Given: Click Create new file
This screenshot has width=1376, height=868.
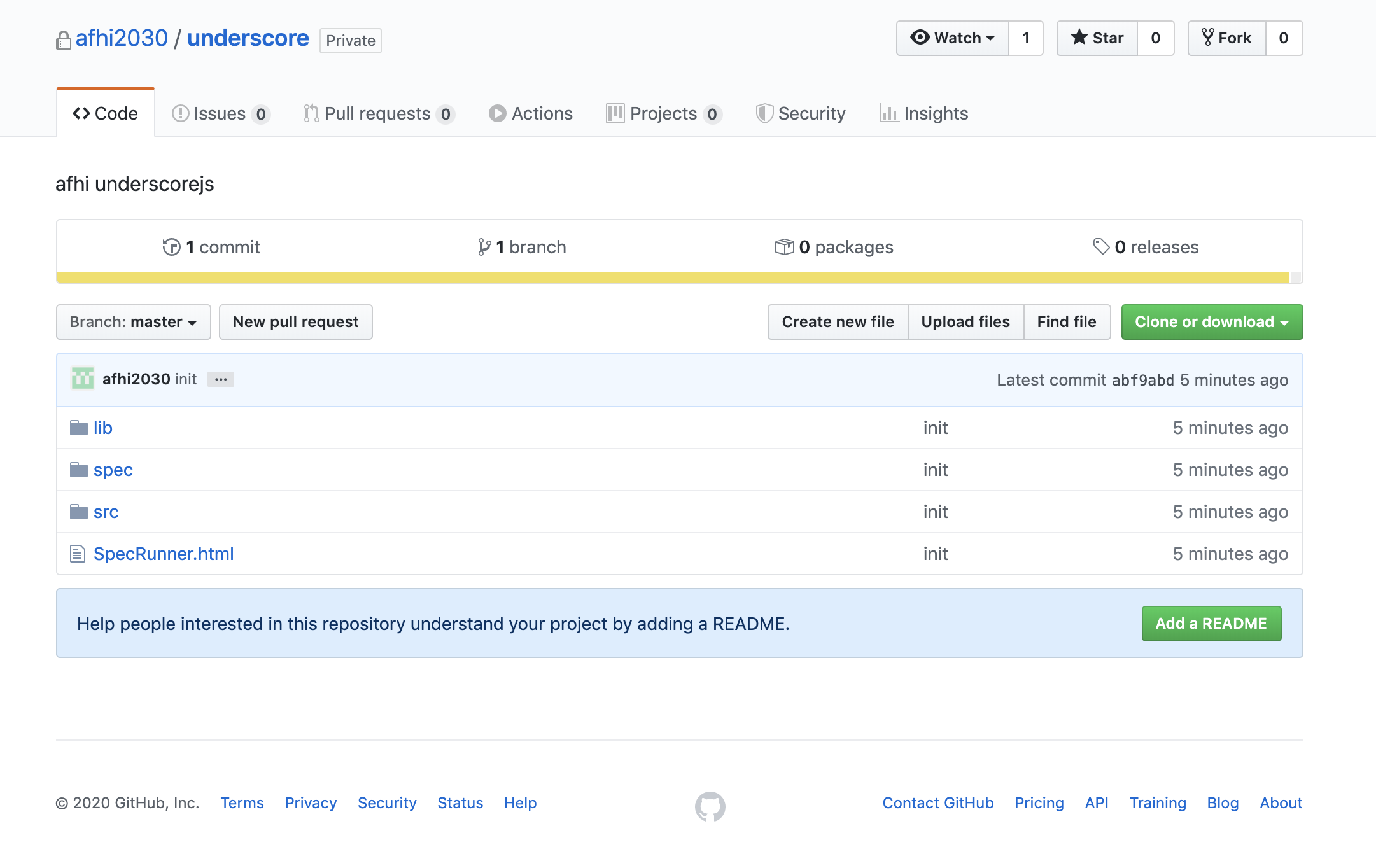Looking at the screenshot, I should point(838,322).
